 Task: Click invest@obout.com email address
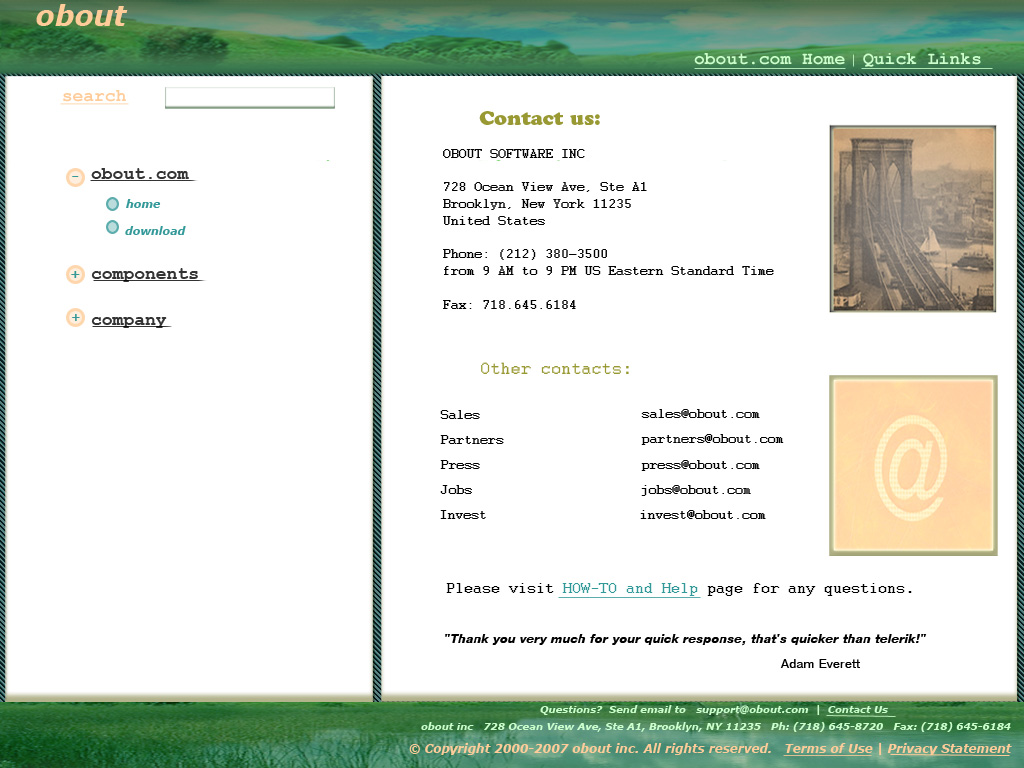703,515
